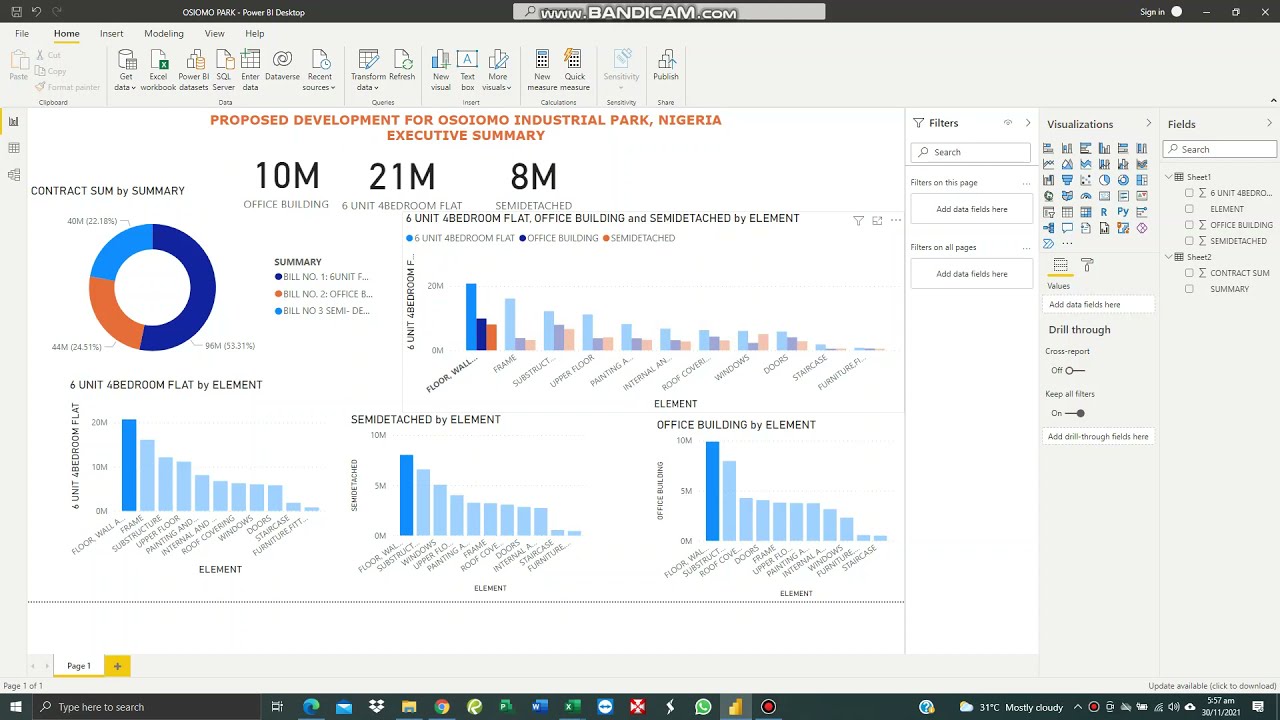Search in the Fields pane

coord(1220,149)
